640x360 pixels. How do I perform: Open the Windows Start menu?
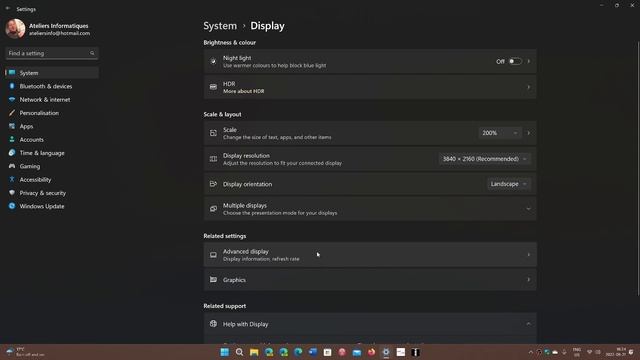click(x=224, y=352)
